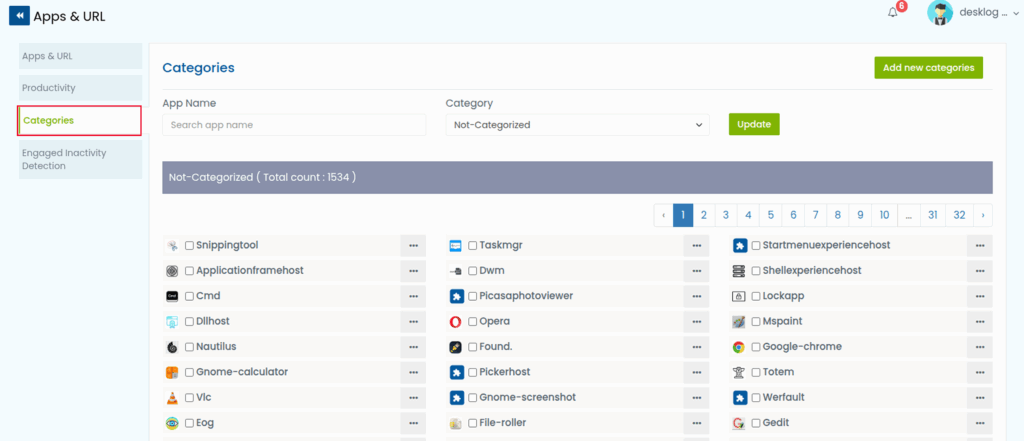Tick the Taskmgr checkbox
The width and height of the screenshot is (1024, 441).
(x=472, y=246)
